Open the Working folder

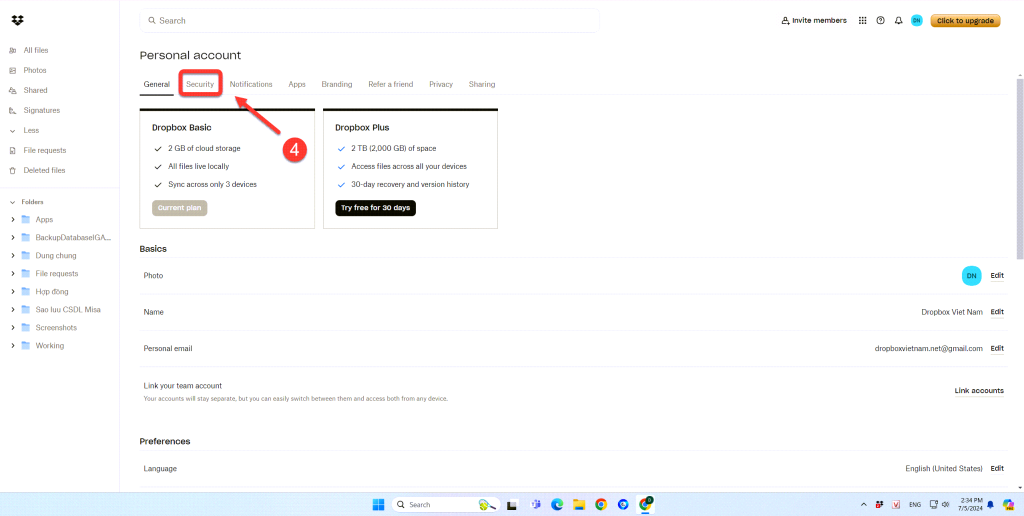click(x=50, y=346)
